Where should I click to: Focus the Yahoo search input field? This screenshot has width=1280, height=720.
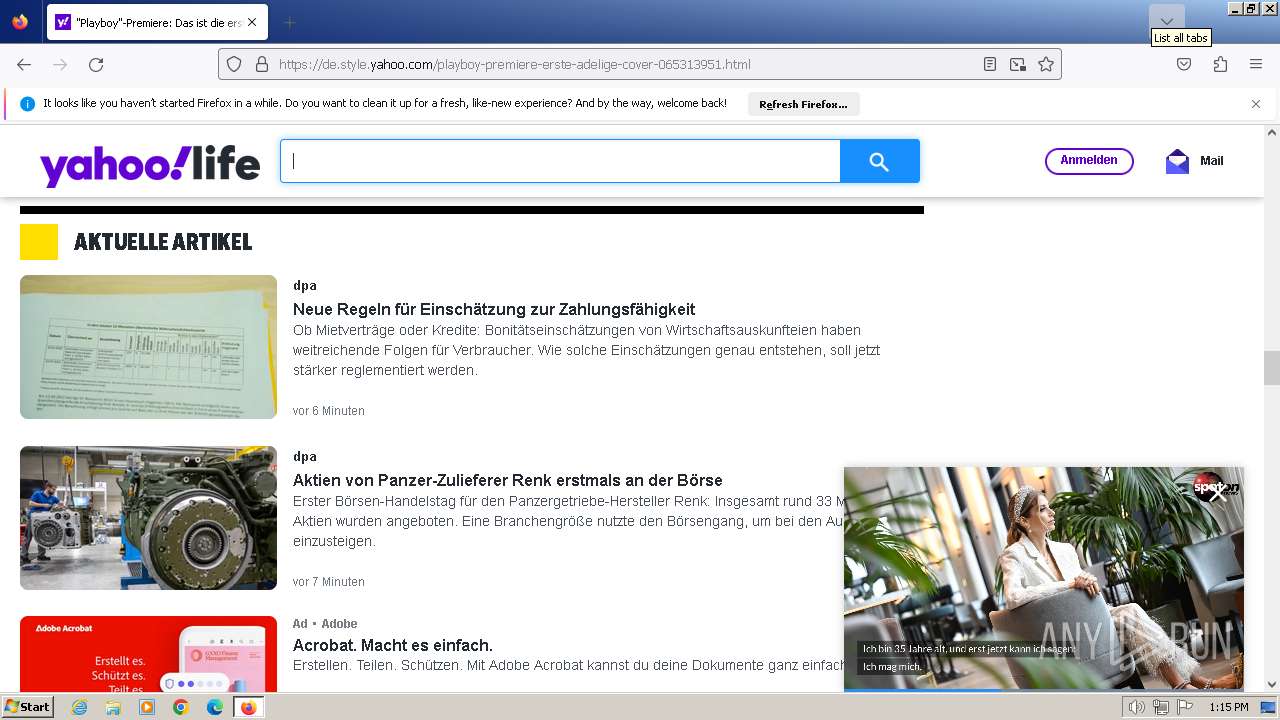560,161
